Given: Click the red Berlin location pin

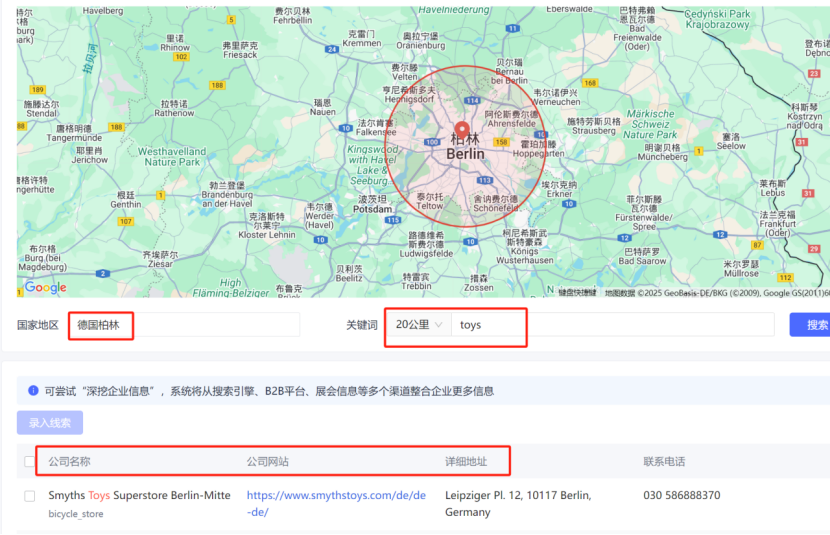Looking at the screenshot, I should [462, 129].
